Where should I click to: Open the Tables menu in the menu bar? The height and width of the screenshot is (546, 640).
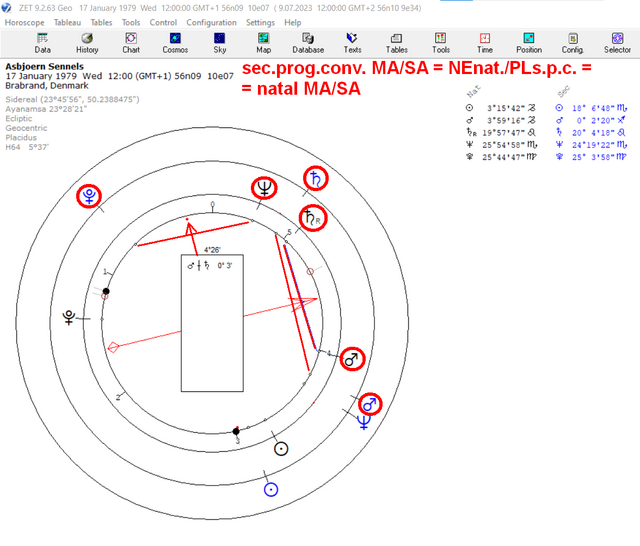point(101,22)
